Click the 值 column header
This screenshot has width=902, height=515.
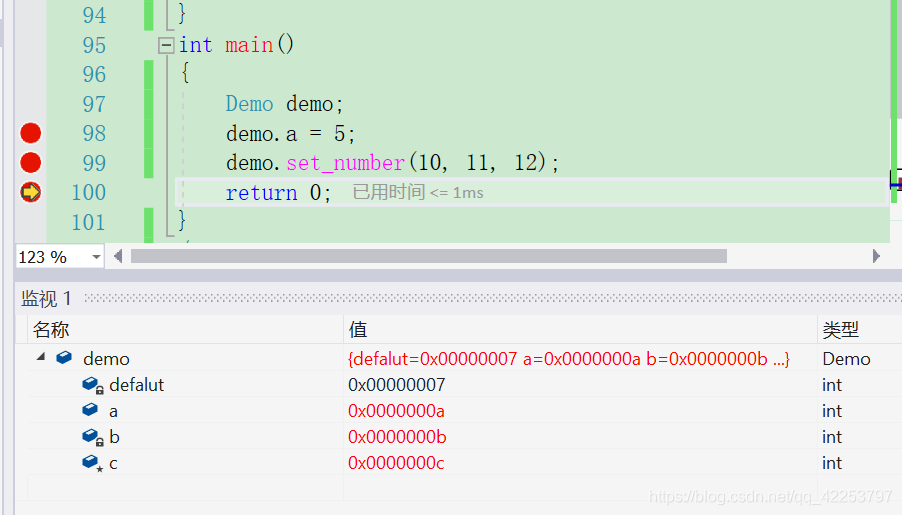tap(580, 330)
